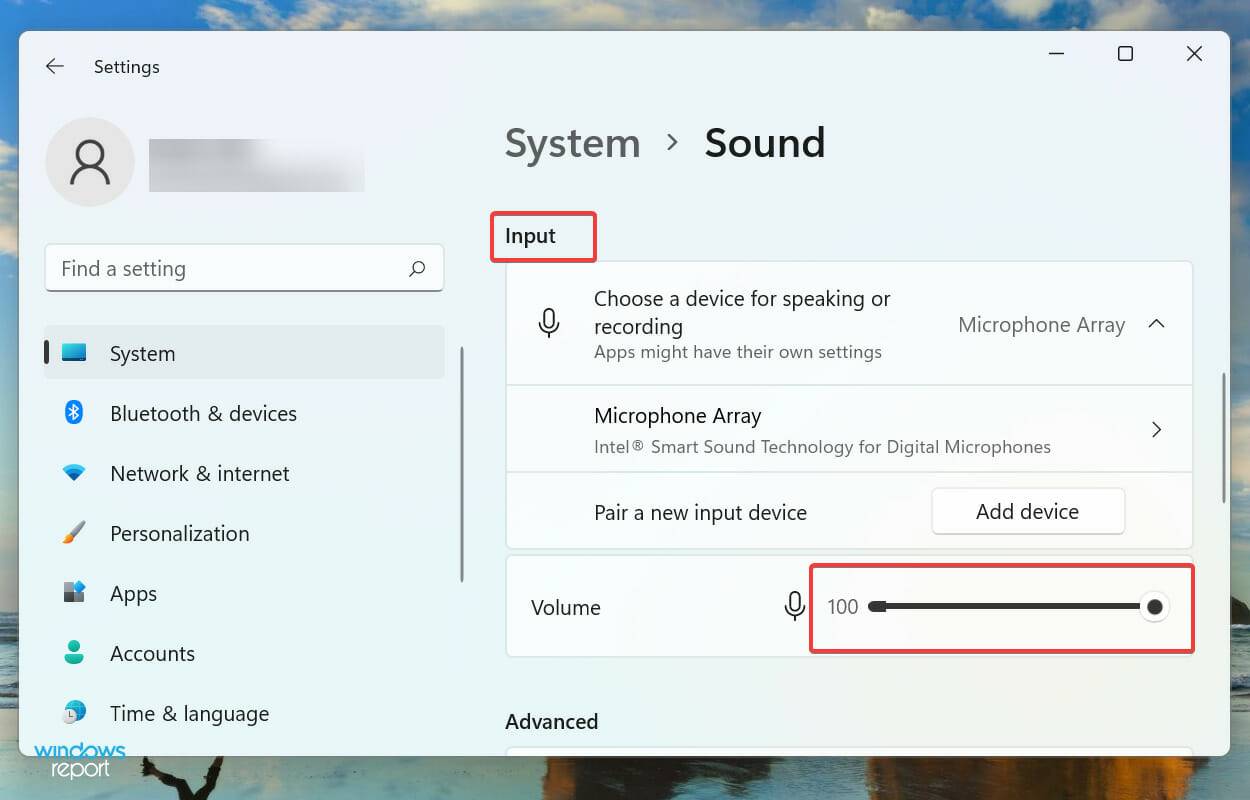
Task: Select the Apps icon in the sidebar
Action: point(73,593)
